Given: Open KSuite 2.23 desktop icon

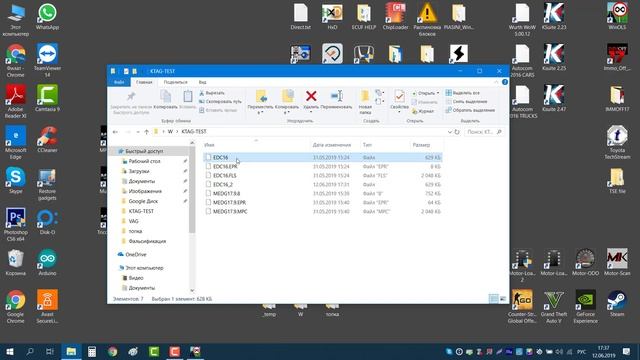Looking at the screenshot, I should [x=554, y=16].
